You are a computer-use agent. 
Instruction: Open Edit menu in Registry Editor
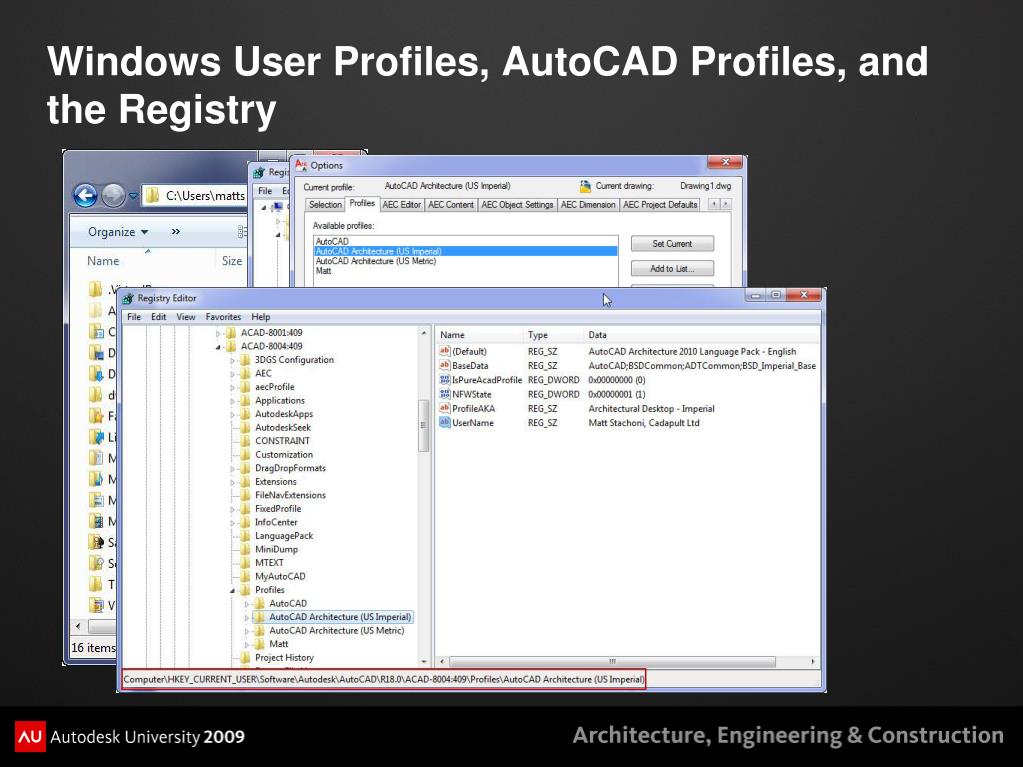pyautogui.click(x=159, y=317)
